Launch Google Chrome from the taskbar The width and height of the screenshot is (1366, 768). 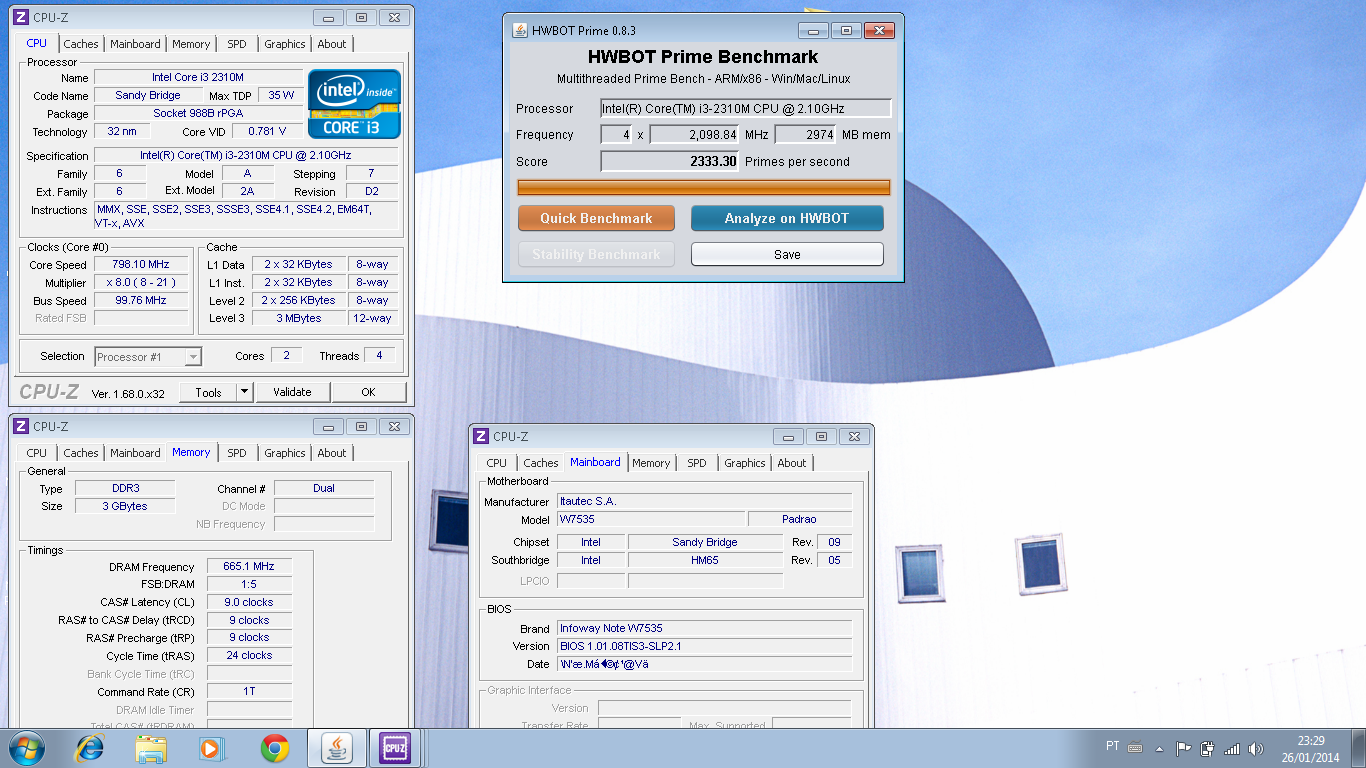point(275,748)
